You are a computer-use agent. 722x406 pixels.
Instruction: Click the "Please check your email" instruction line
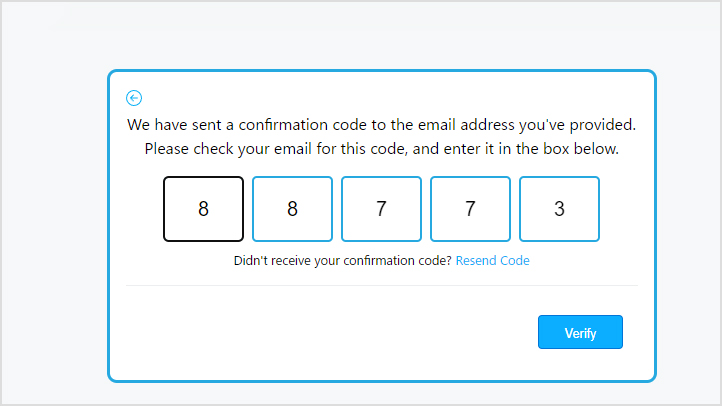click(381, 149)
